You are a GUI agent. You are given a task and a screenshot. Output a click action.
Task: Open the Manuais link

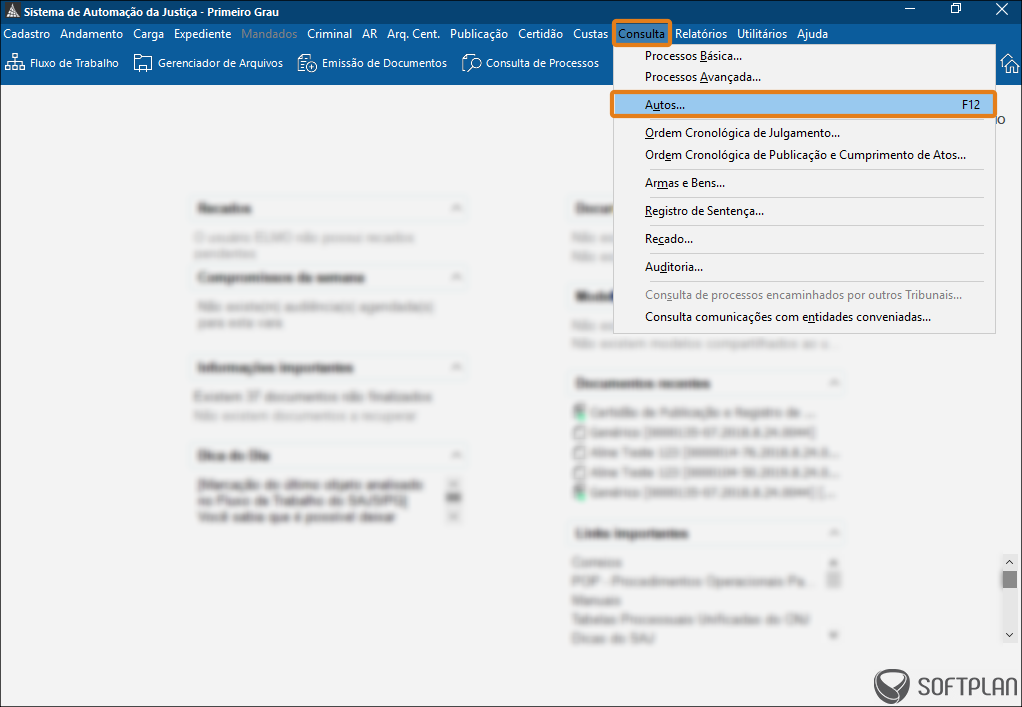pyautogui.click(x=596, y=600)
